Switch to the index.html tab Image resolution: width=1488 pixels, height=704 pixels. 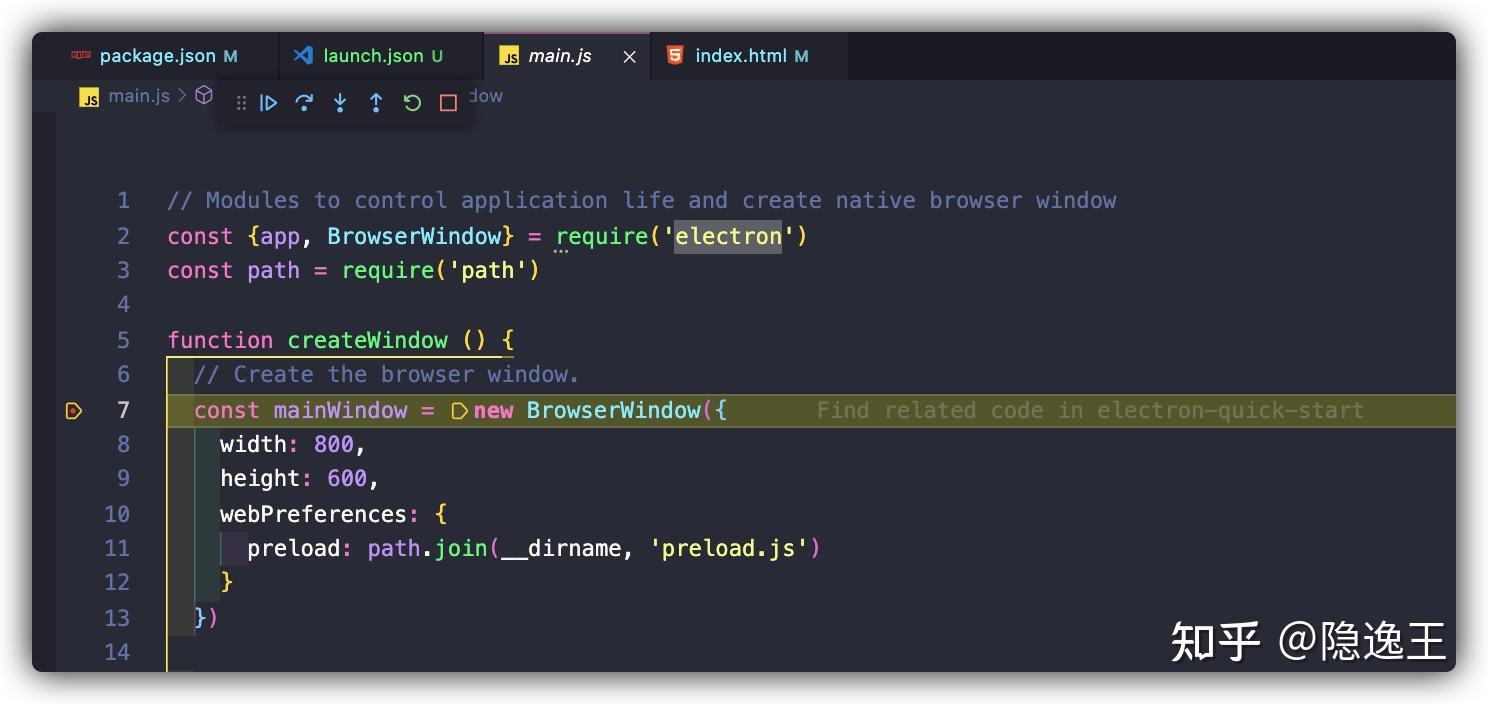750,56
